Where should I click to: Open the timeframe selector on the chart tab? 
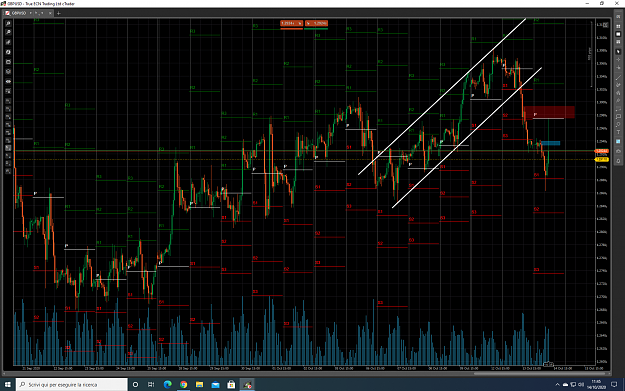point(39,13)
